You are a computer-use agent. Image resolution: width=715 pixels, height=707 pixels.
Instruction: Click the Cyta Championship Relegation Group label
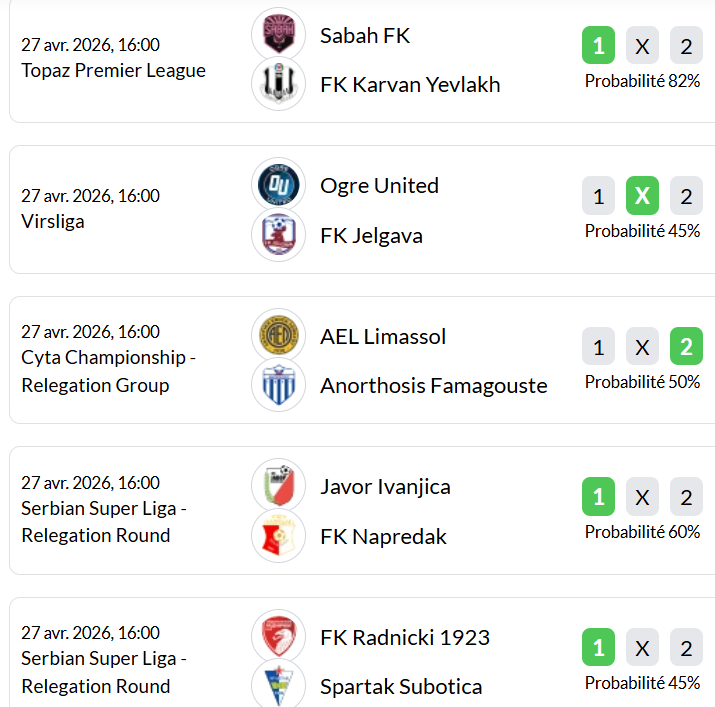(108, 371)
